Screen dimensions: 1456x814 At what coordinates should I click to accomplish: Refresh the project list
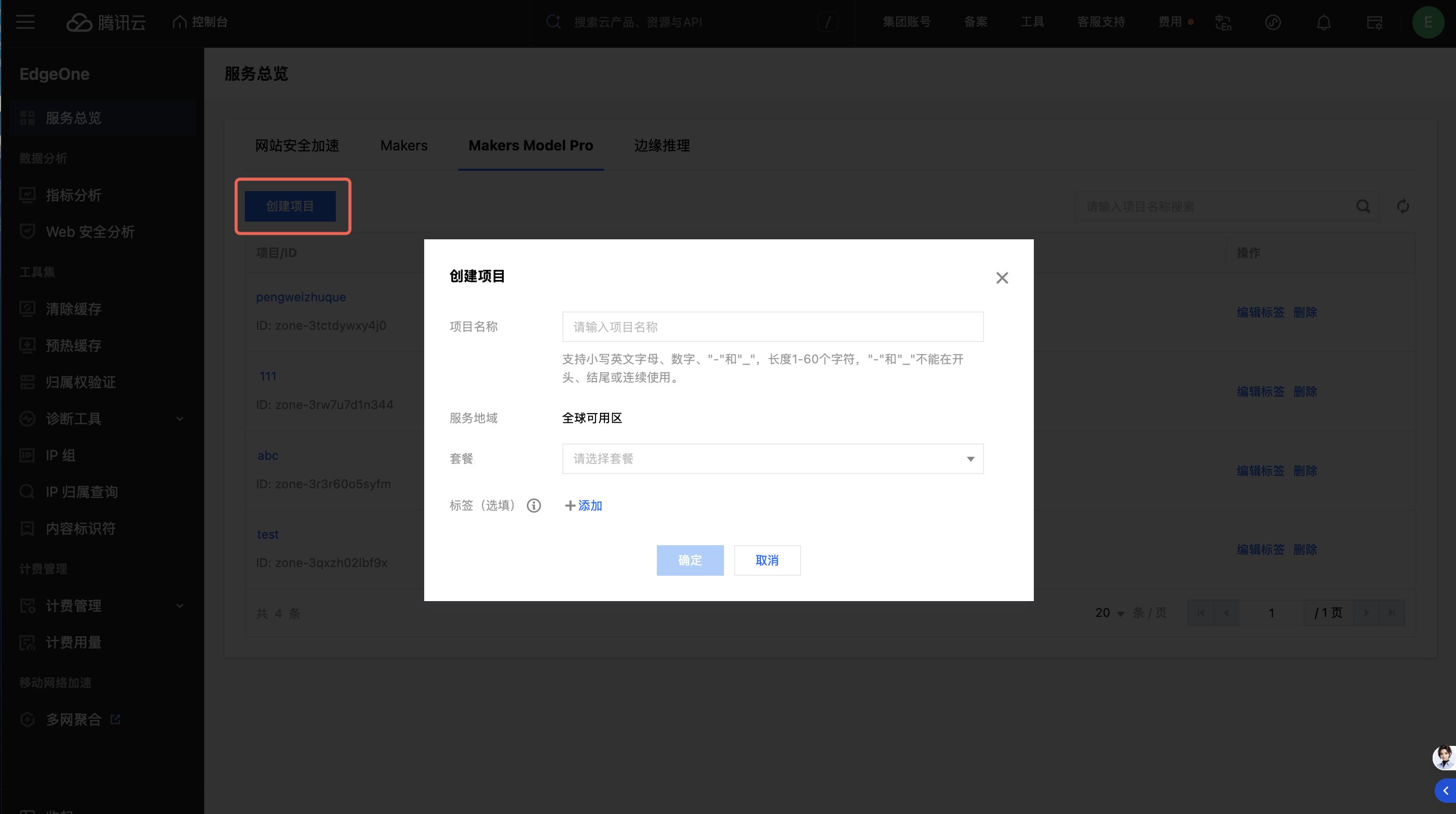(x=1403, y=206)
